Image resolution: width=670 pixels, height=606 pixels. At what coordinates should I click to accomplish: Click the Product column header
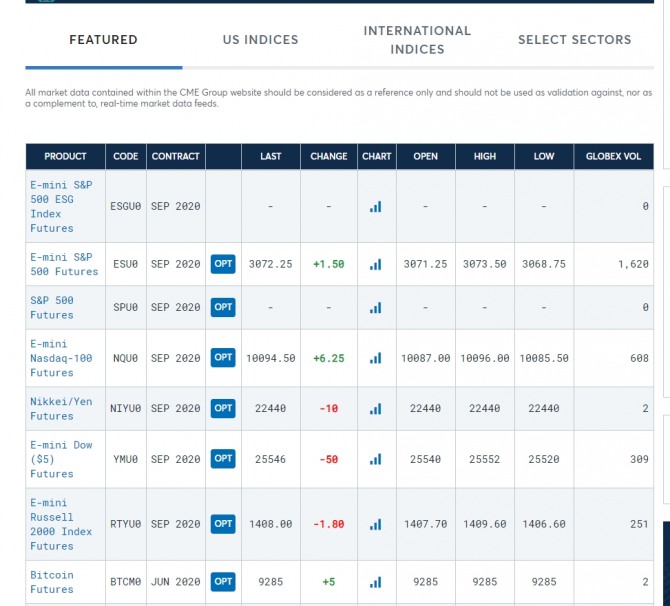65,156
